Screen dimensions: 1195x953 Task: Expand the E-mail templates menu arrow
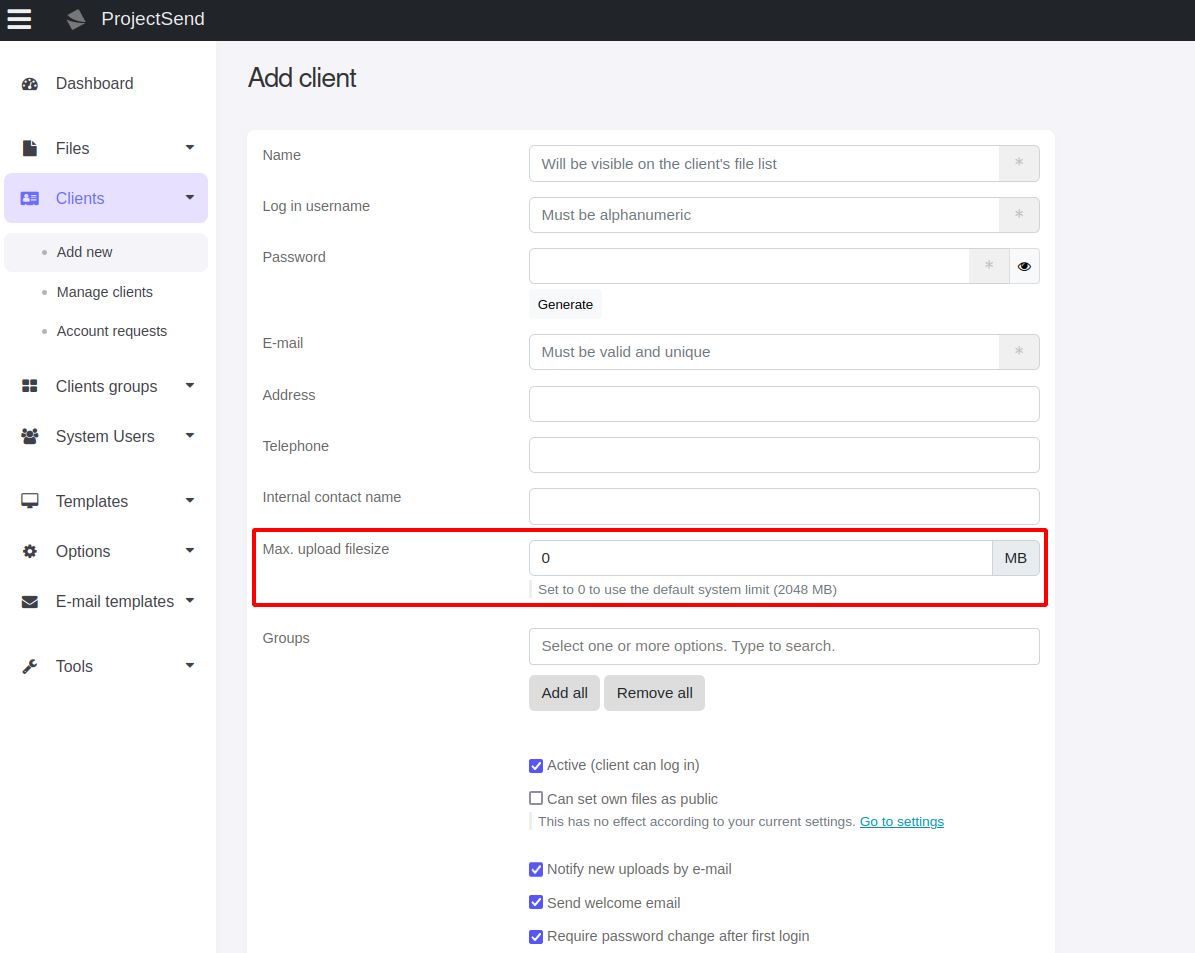pyautogui.click(x=190, y=600)
